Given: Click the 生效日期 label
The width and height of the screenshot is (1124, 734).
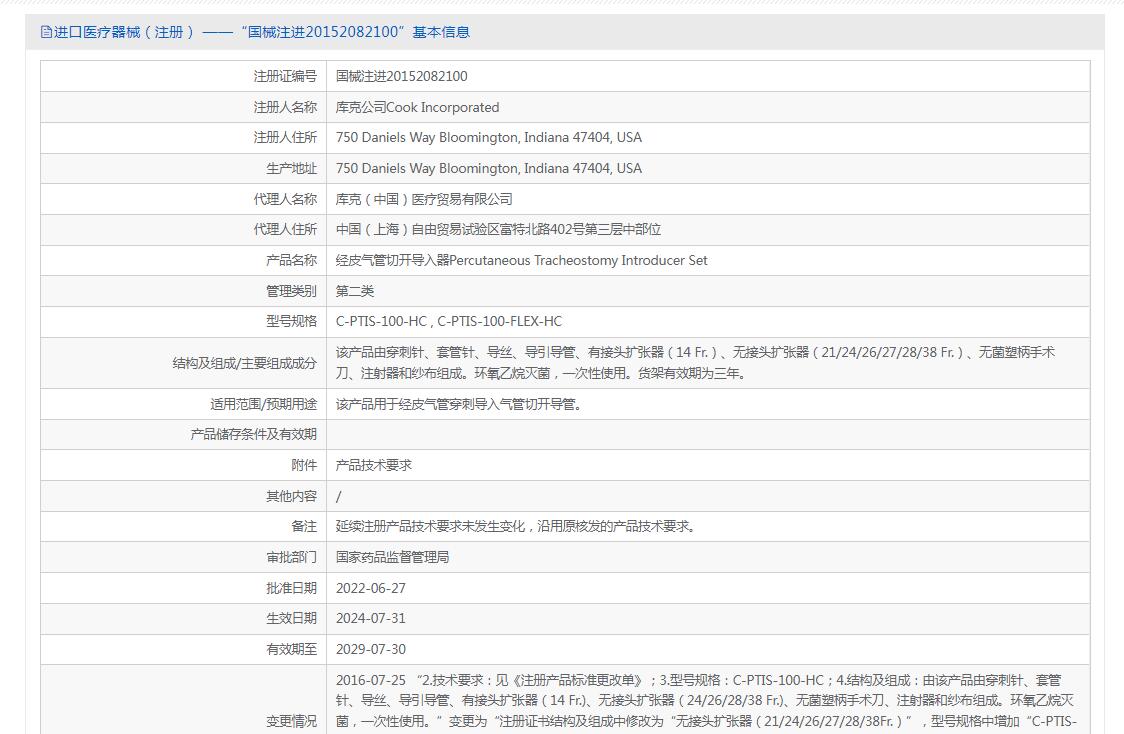Looking at the screenshot, I should point(291,617).
